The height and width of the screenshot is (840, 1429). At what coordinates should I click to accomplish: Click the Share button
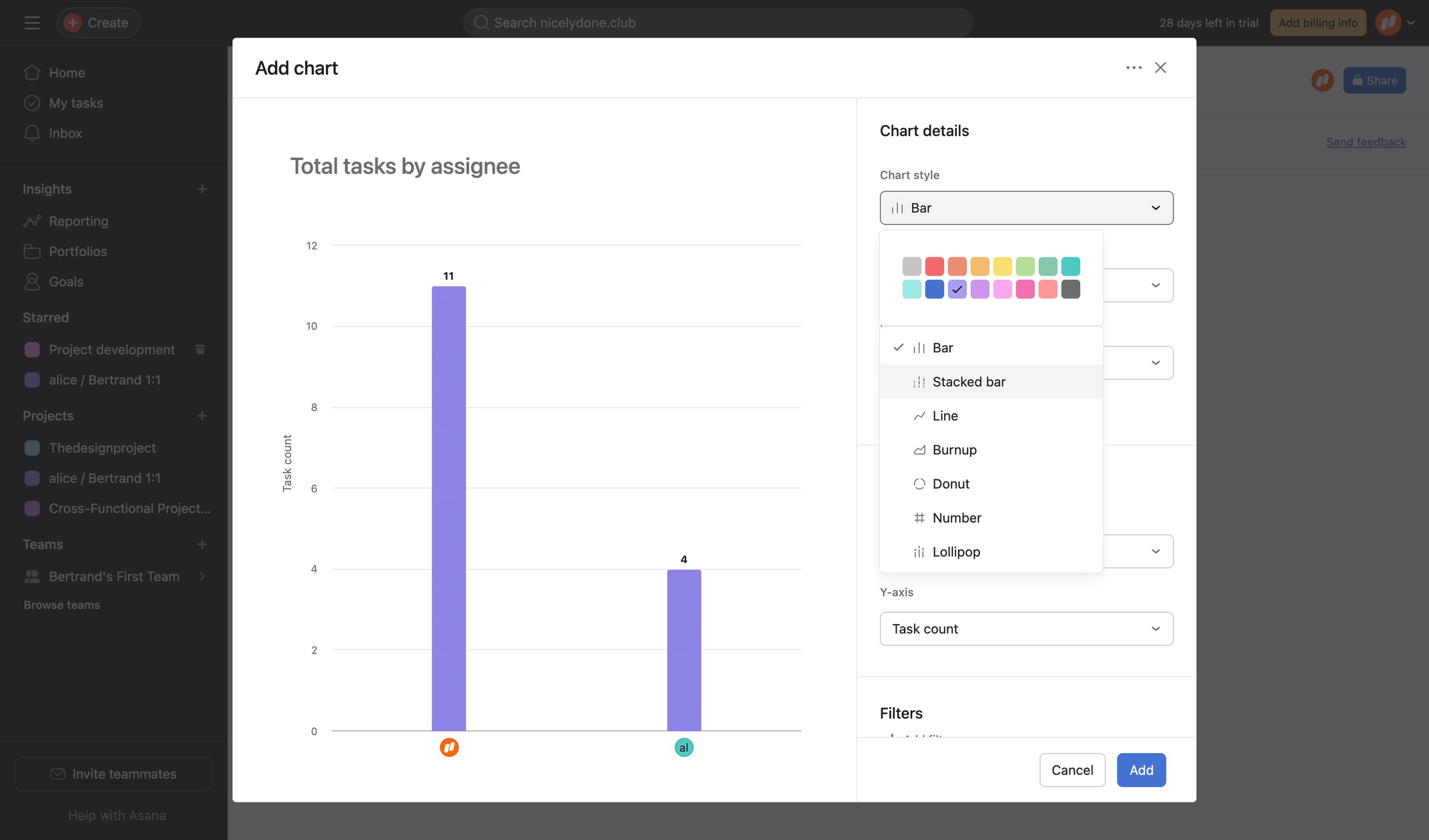click(1374, 80)
